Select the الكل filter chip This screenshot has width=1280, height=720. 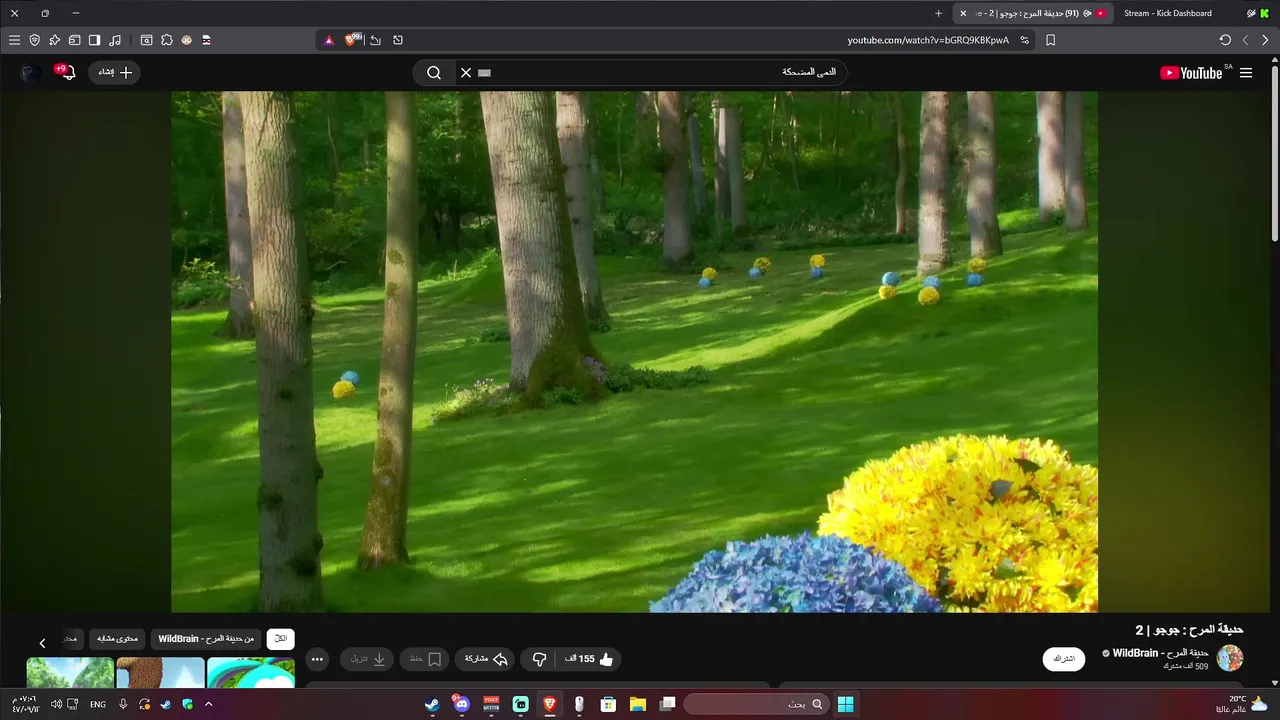(x=281, y=638)
